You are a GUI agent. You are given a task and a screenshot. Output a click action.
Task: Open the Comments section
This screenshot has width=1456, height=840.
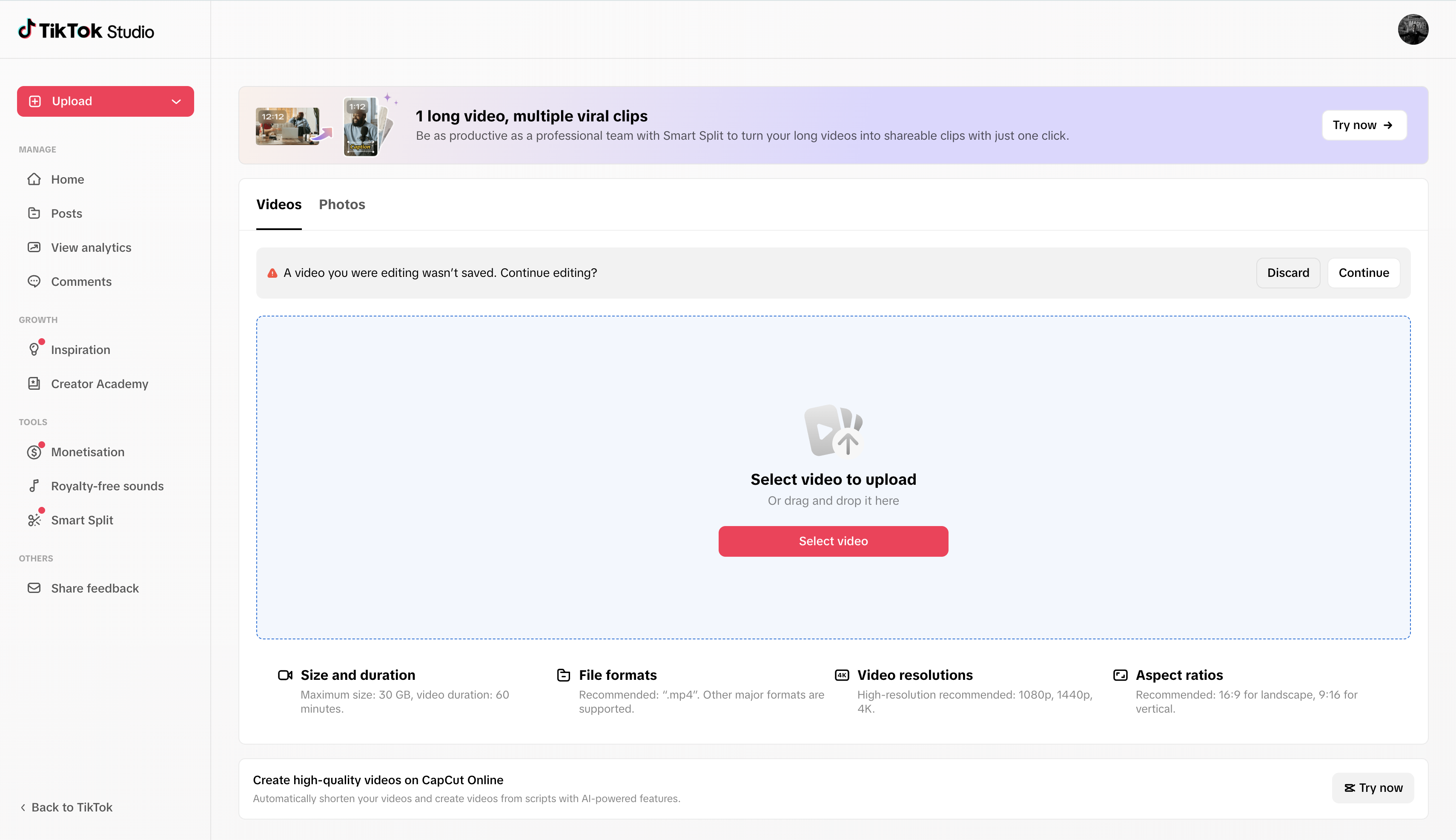105,282
